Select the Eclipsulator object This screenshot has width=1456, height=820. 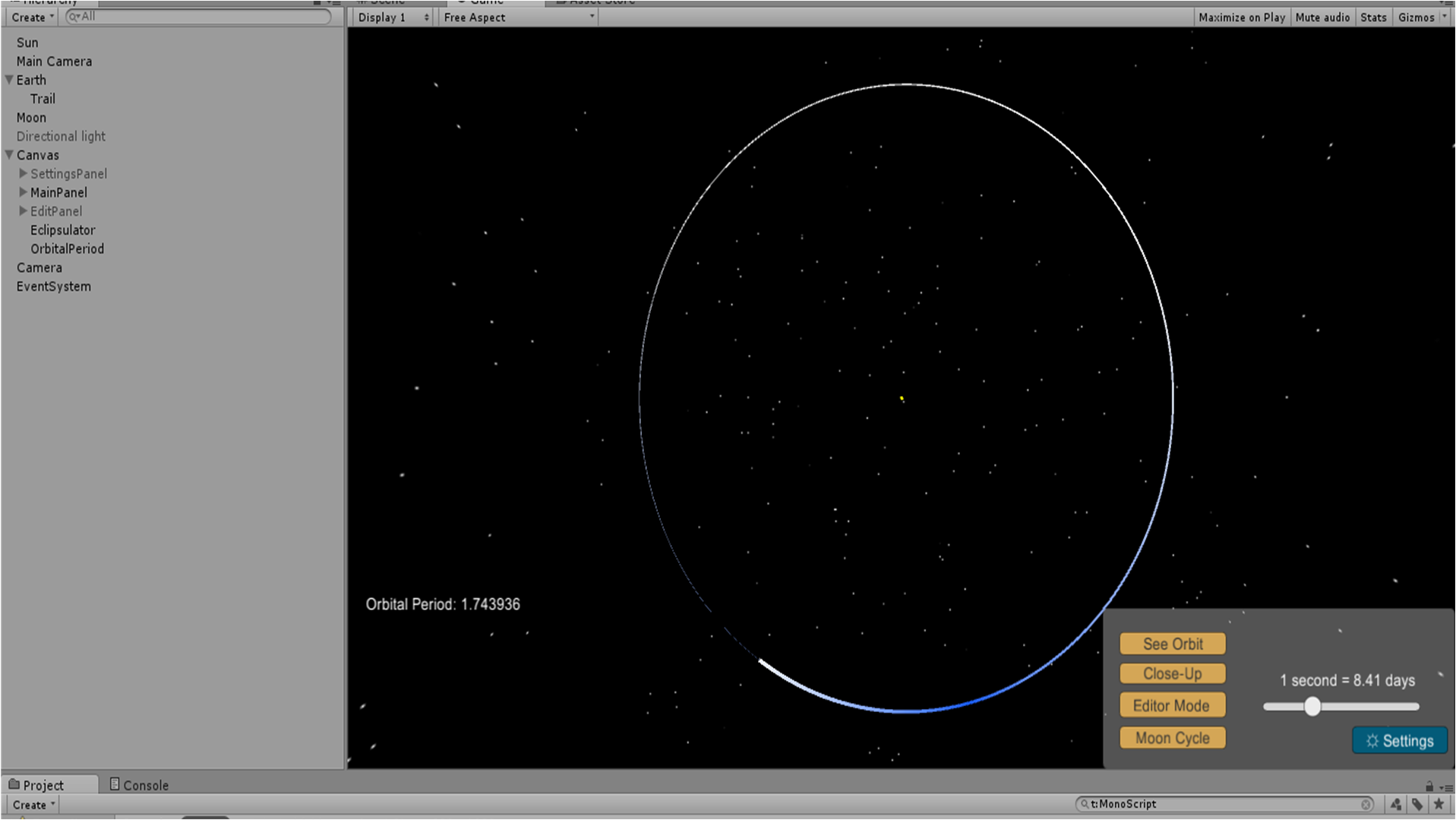63,230
